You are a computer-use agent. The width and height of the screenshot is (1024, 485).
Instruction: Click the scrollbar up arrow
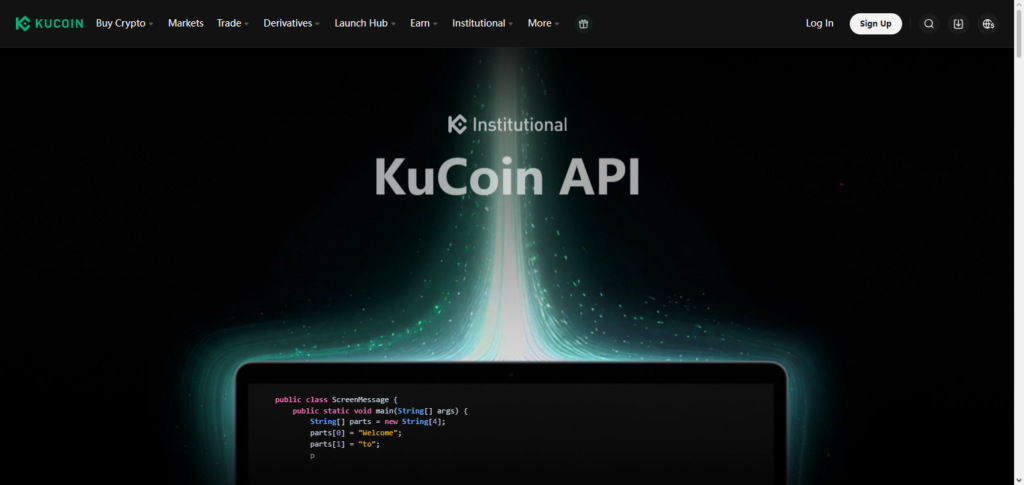click(x=1019, y=5)
